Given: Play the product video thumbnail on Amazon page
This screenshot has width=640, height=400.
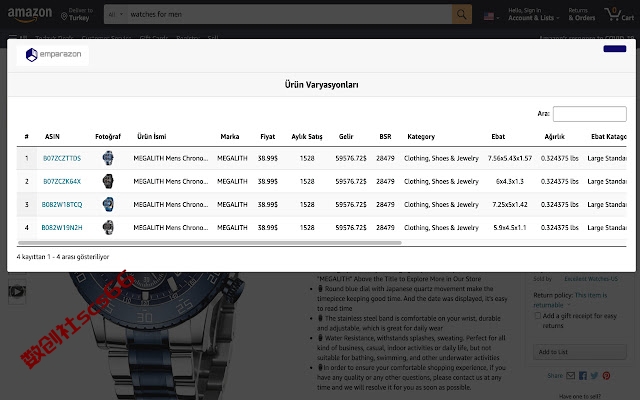Looking at the screenshot, I should tap(17, 291).
